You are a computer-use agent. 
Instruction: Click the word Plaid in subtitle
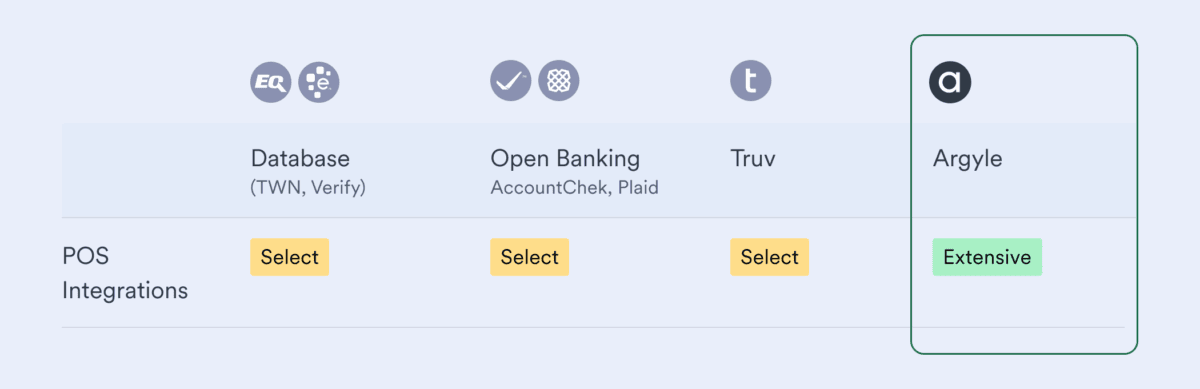pos(637,188)
